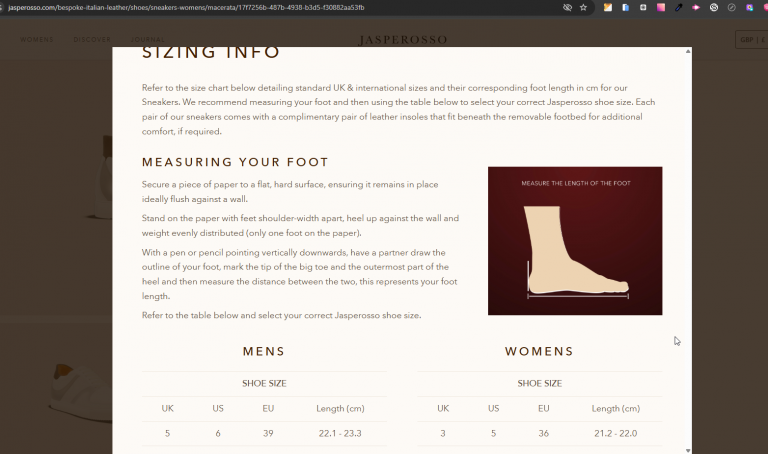Click the mens SHOE SIZE table header
Screen dimensions: 768x454
click(x=264, y=383)
